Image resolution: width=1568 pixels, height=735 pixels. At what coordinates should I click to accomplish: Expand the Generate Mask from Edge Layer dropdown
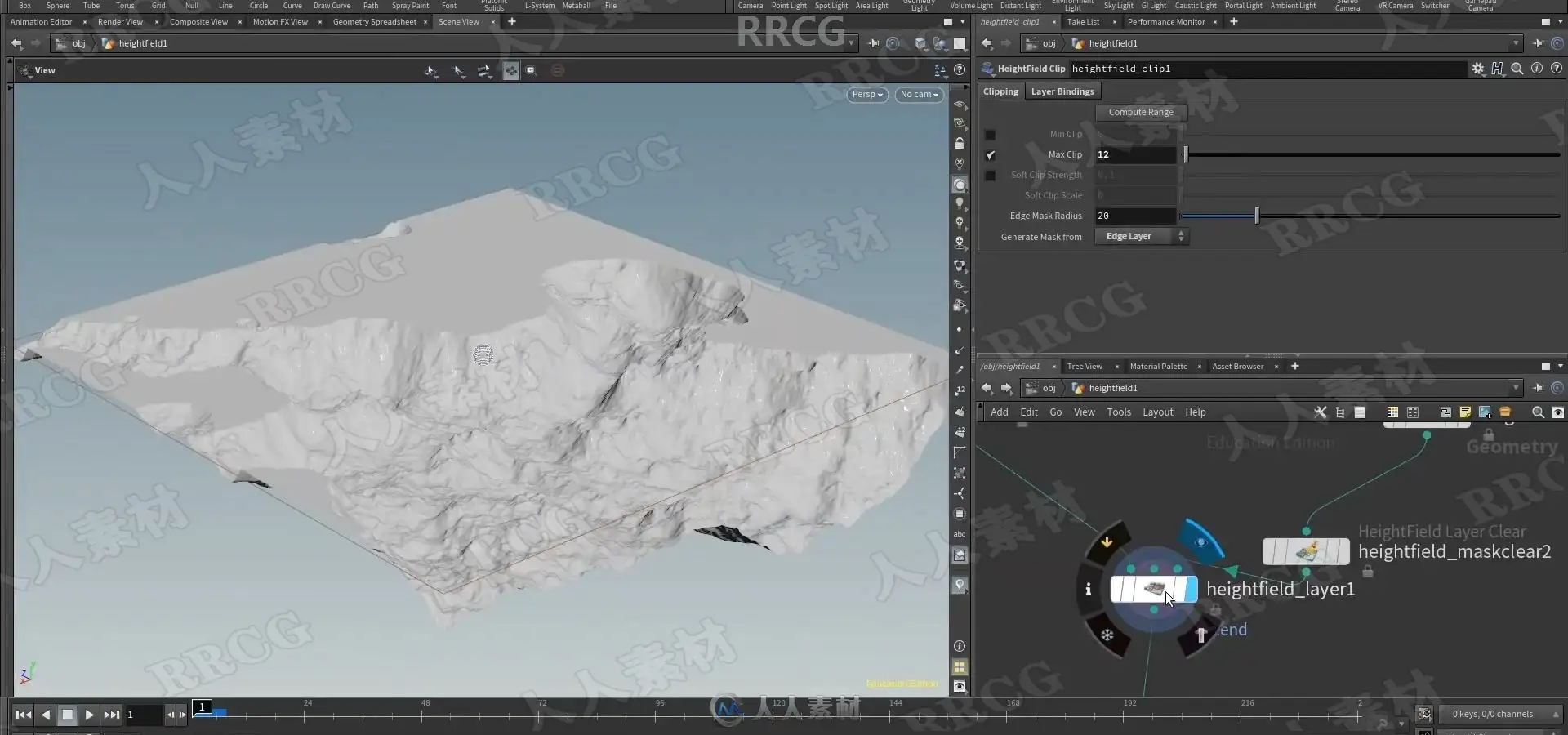pyautogui.click(x=1142, y=237)
